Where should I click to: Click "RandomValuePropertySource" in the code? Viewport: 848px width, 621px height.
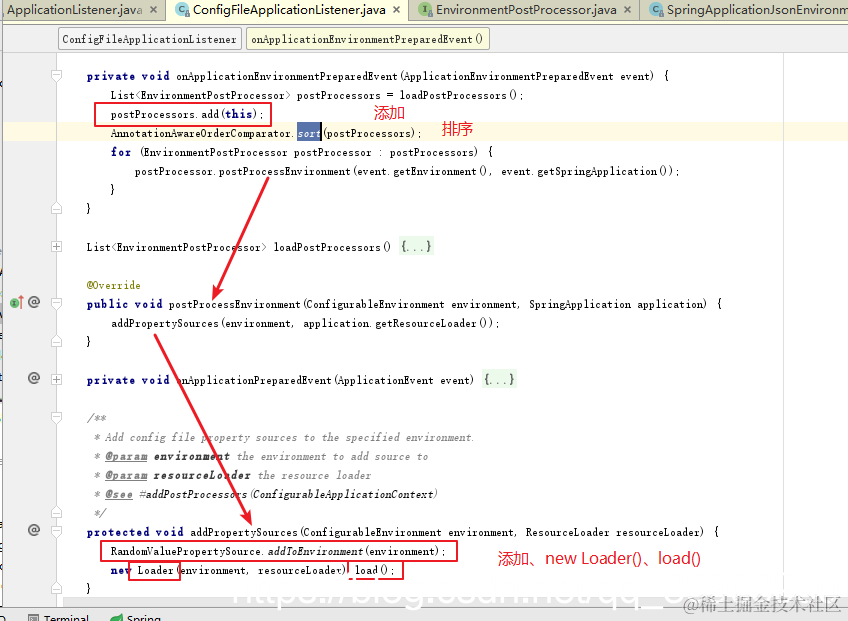186,551
